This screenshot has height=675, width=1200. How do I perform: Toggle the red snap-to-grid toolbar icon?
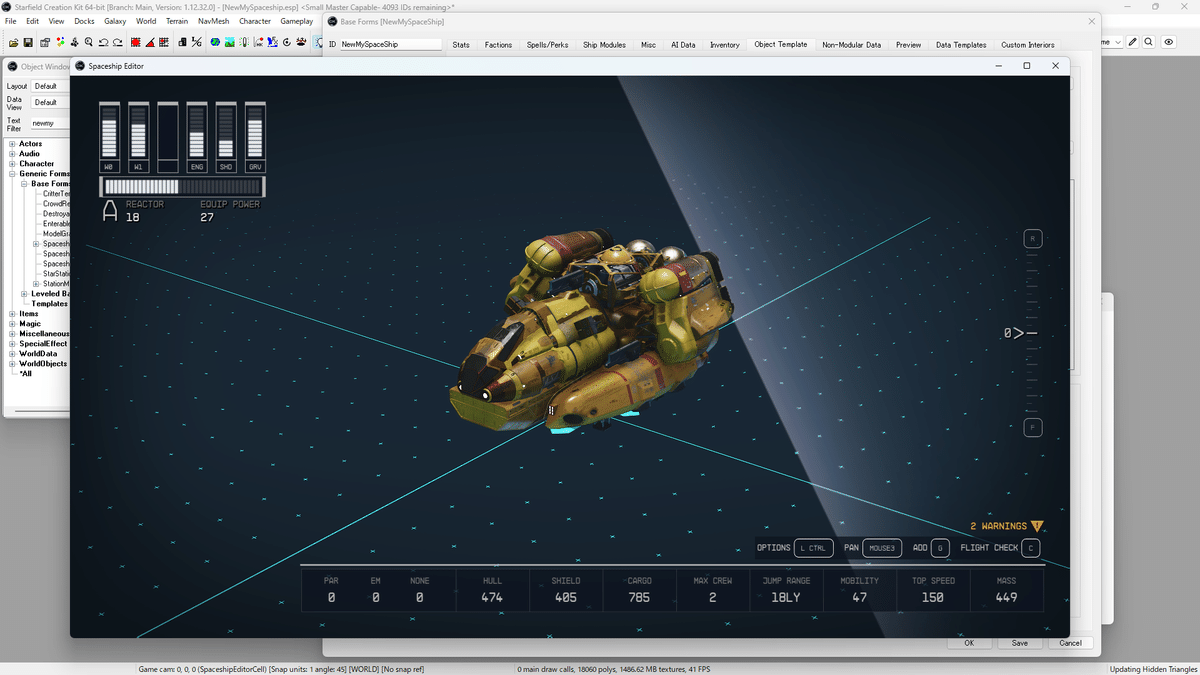pyautogui.click(x=135, y=42)
